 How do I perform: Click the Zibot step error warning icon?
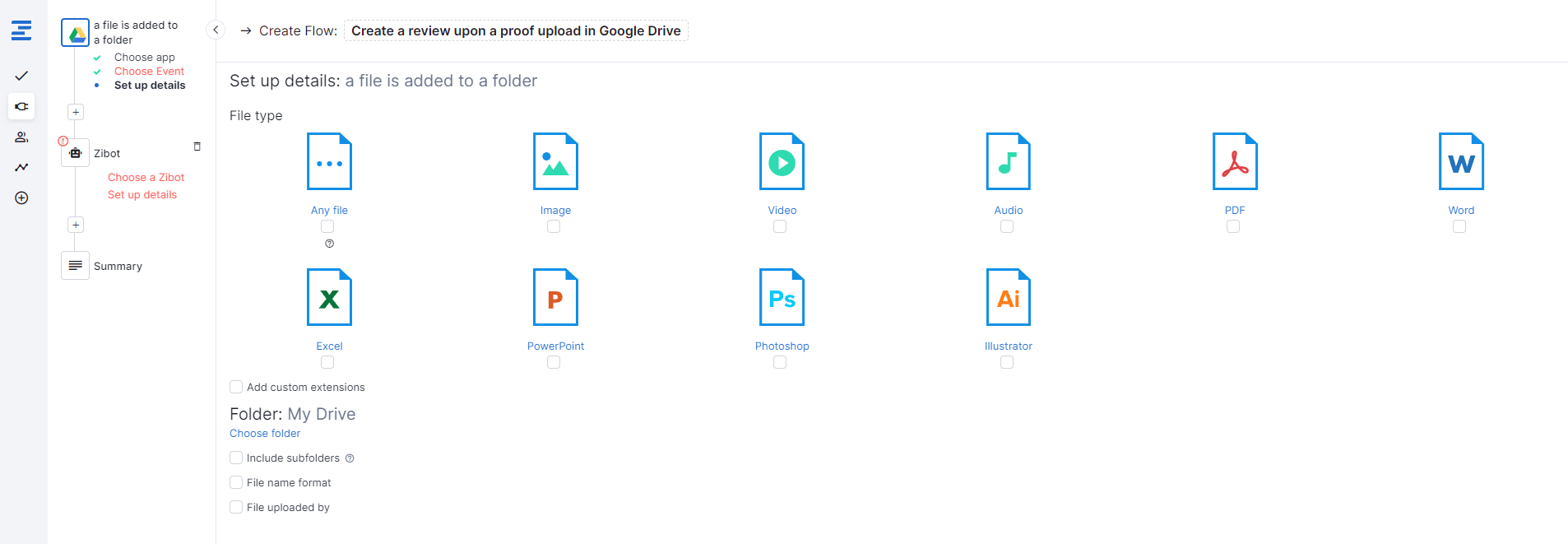[63, 141]
